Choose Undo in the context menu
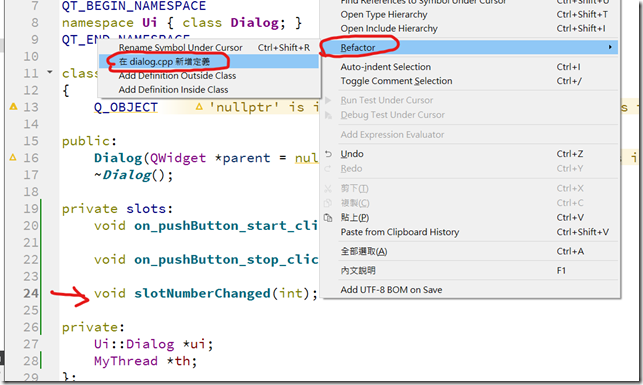The width and height of the screenshot is (643, 385). point(470,154)
